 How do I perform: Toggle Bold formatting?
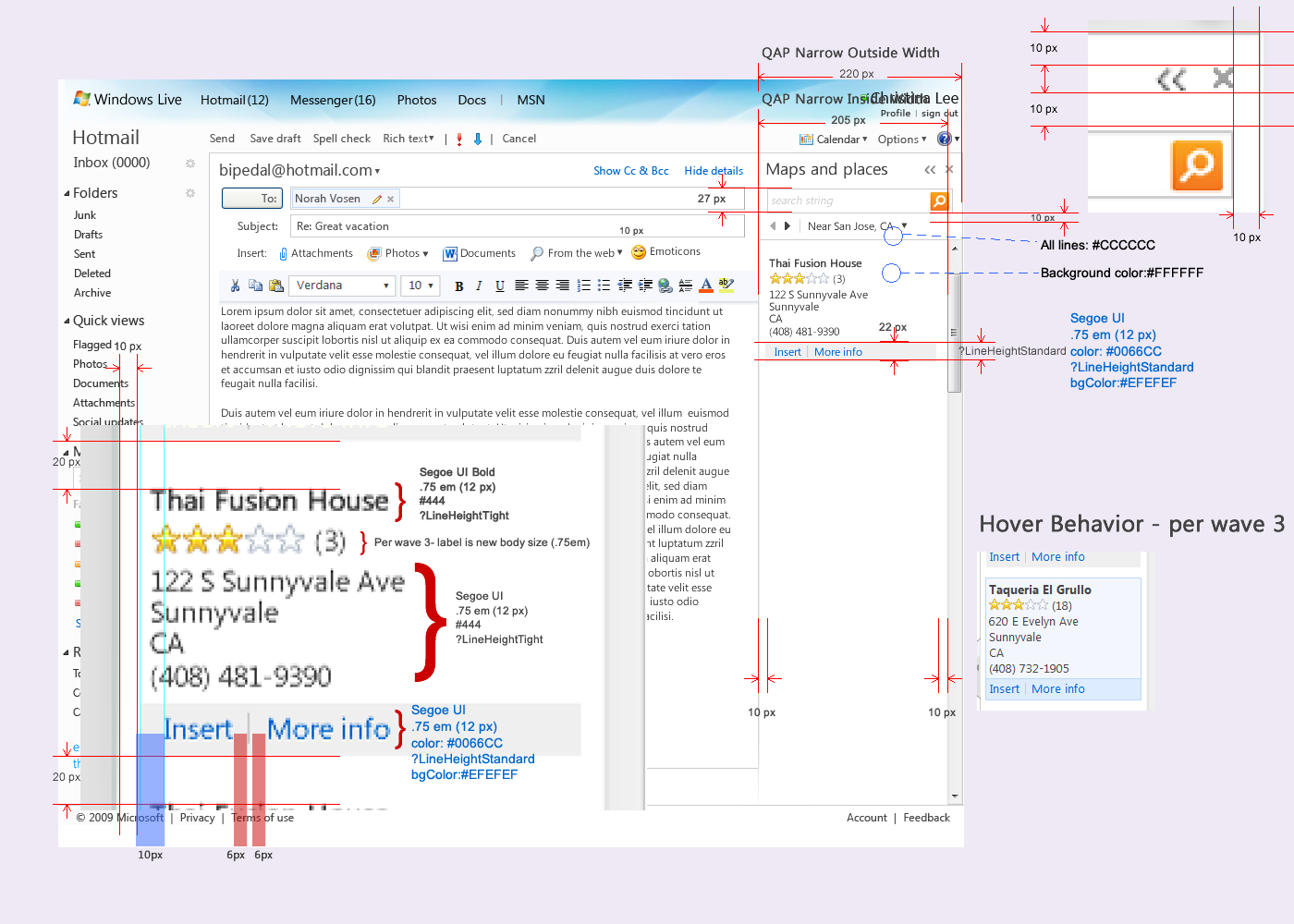[x=459, y=286]
